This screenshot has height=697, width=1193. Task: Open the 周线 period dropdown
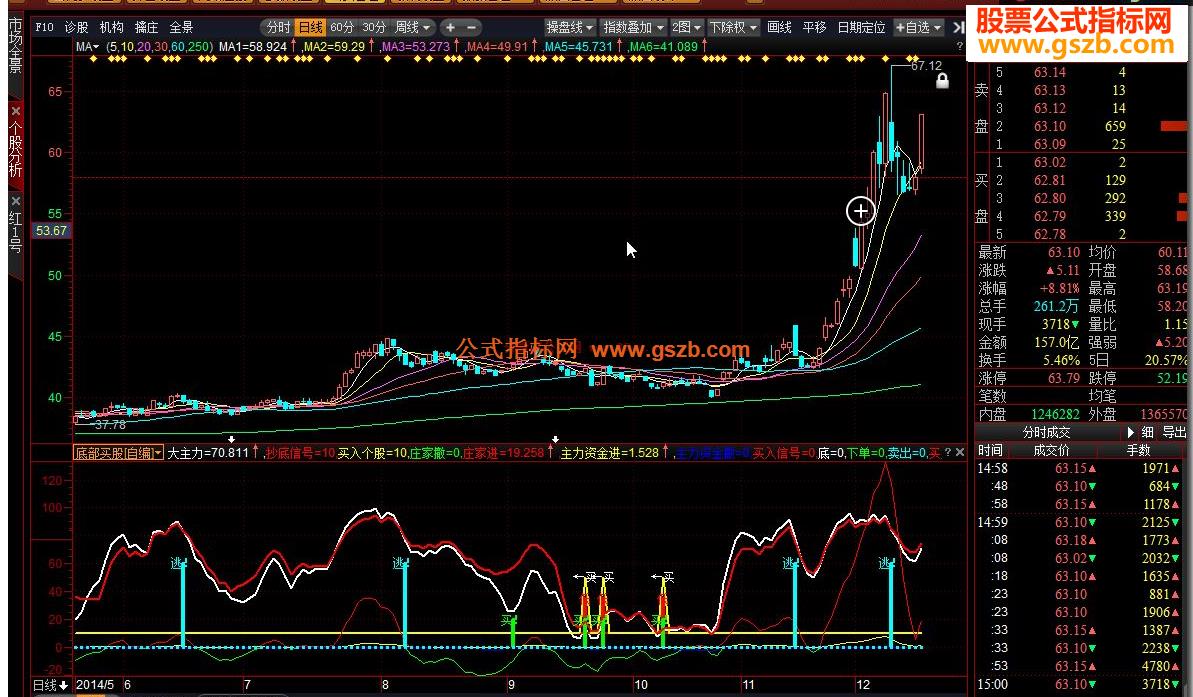pyautogui.click(x=413, y=28)
